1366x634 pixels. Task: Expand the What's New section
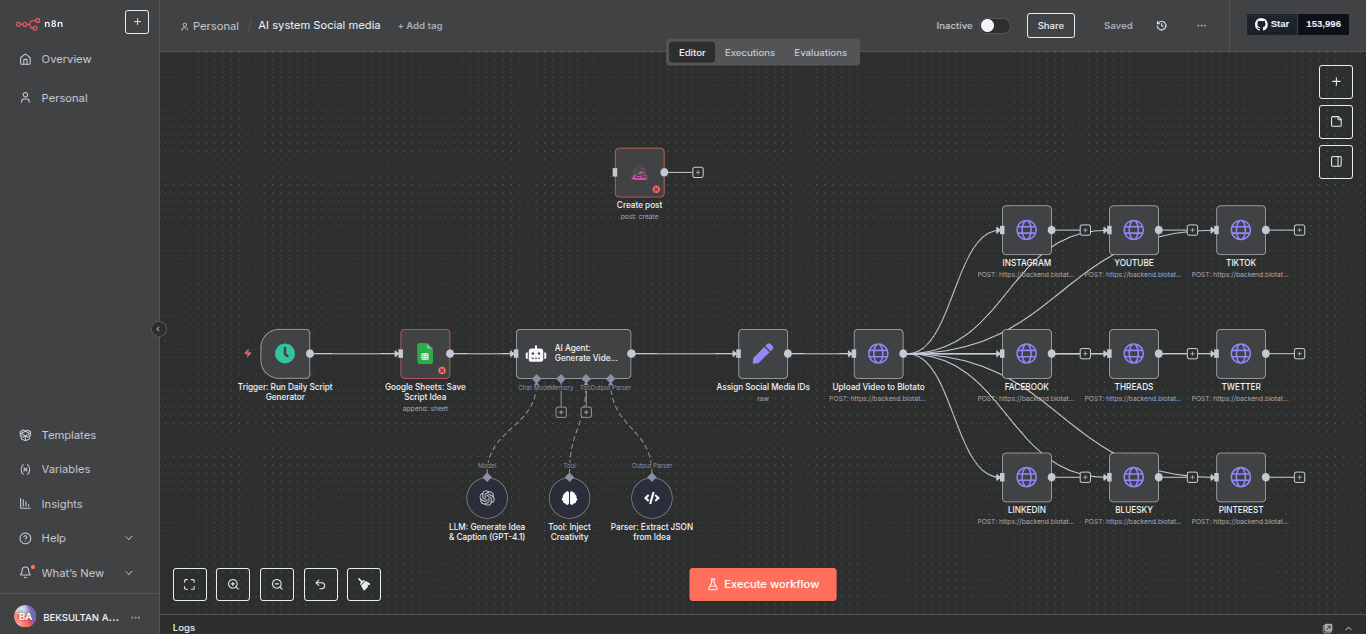point(128,573)
